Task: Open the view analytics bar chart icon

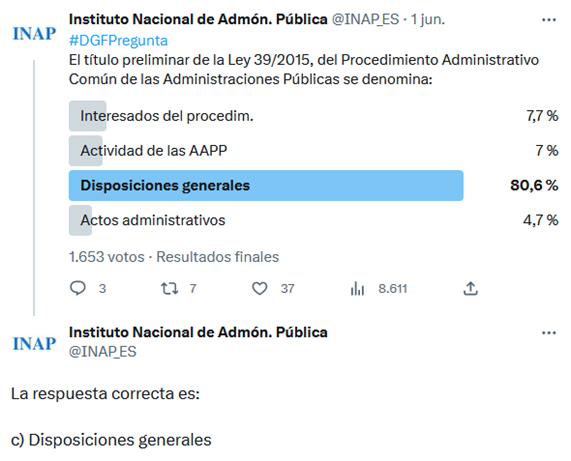Action: pos(357,289)
